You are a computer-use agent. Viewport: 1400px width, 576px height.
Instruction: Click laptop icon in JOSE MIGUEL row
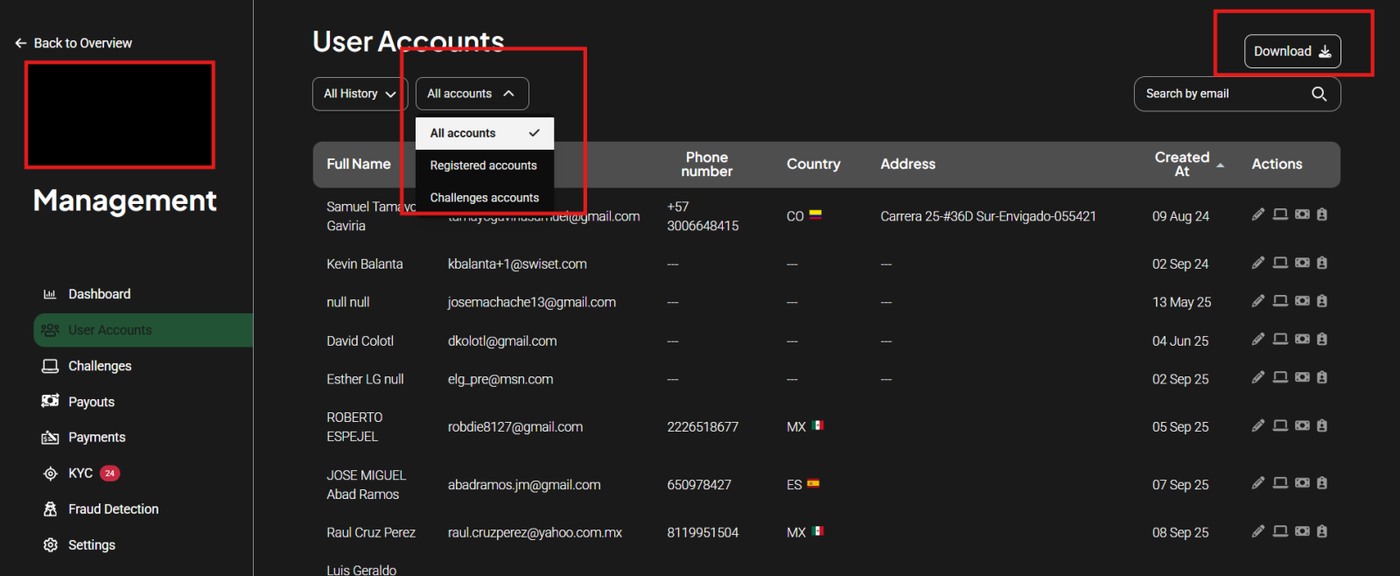click(1280, 484)
